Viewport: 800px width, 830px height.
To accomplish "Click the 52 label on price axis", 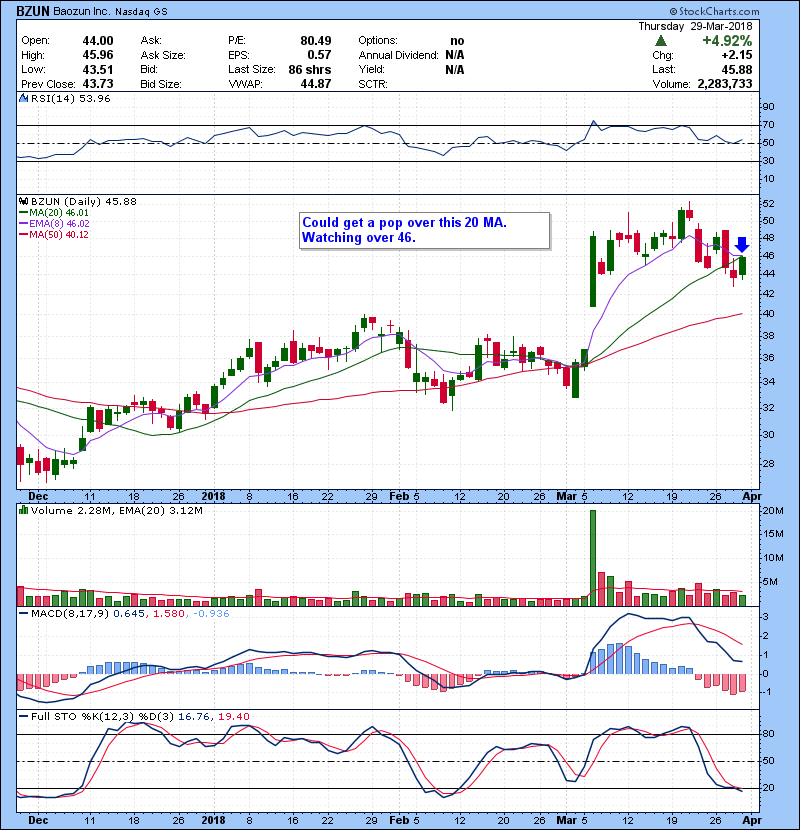I will coord(768,204).
